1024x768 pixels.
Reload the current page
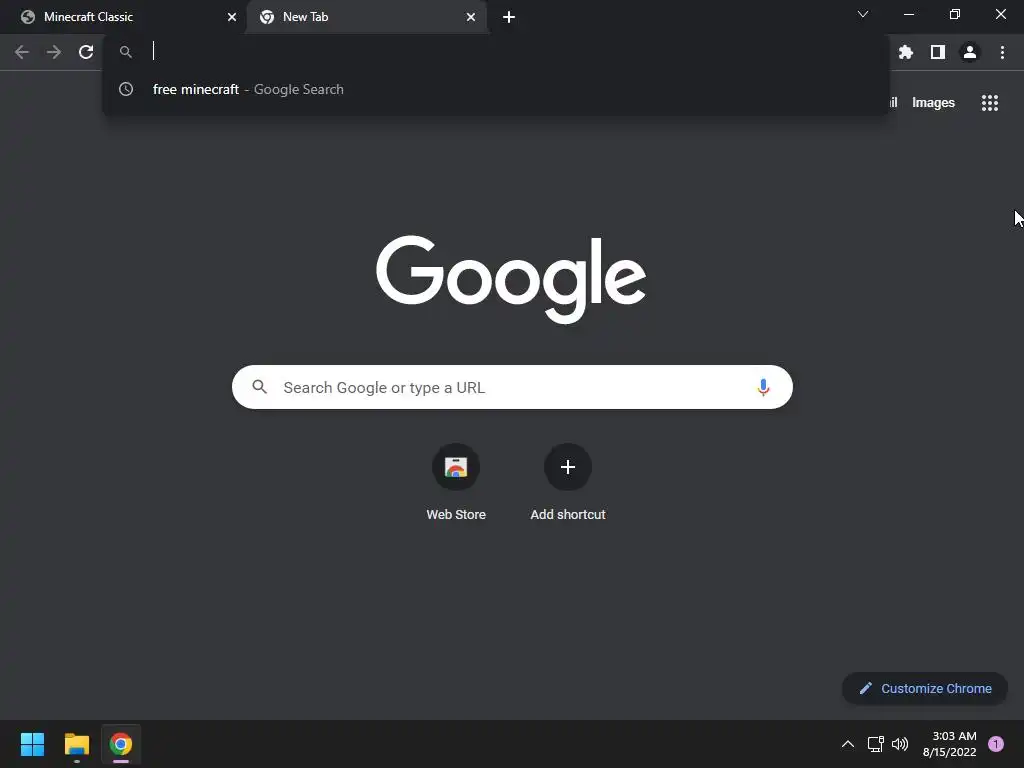86,52
